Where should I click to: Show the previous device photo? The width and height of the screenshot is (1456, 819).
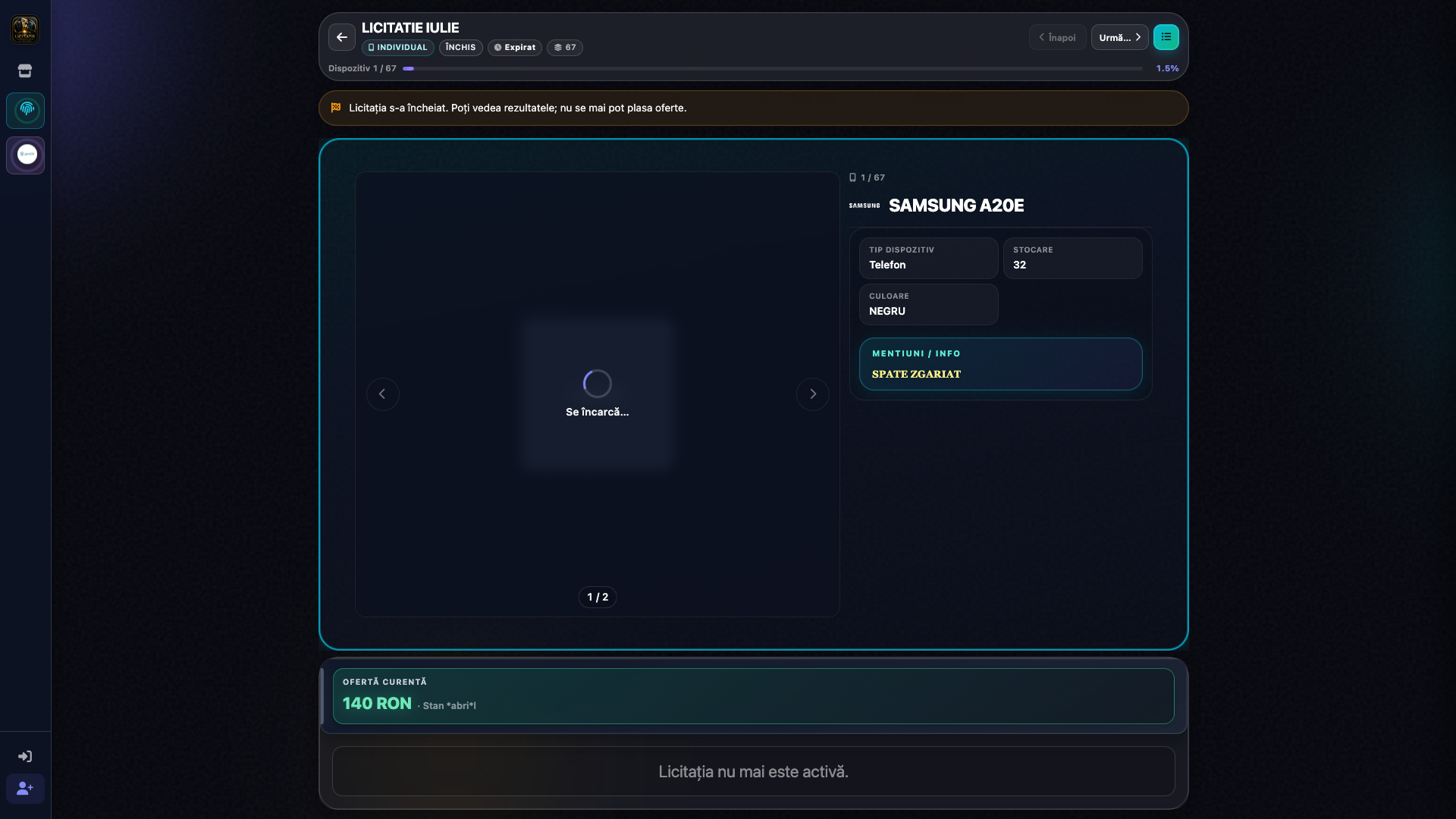[x=383, y=394]
